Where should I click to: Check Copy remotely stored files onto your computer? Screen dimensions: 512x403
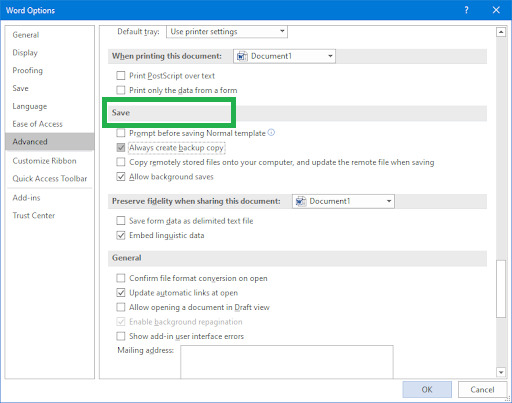[x=121, y=162]
